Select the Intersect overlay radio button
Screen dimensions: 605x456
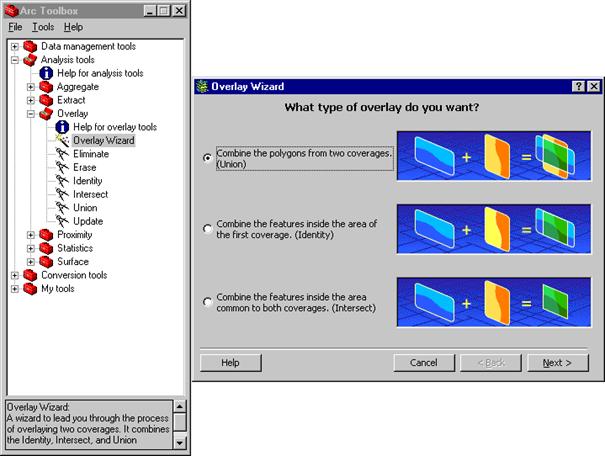(x=207, y=301)
